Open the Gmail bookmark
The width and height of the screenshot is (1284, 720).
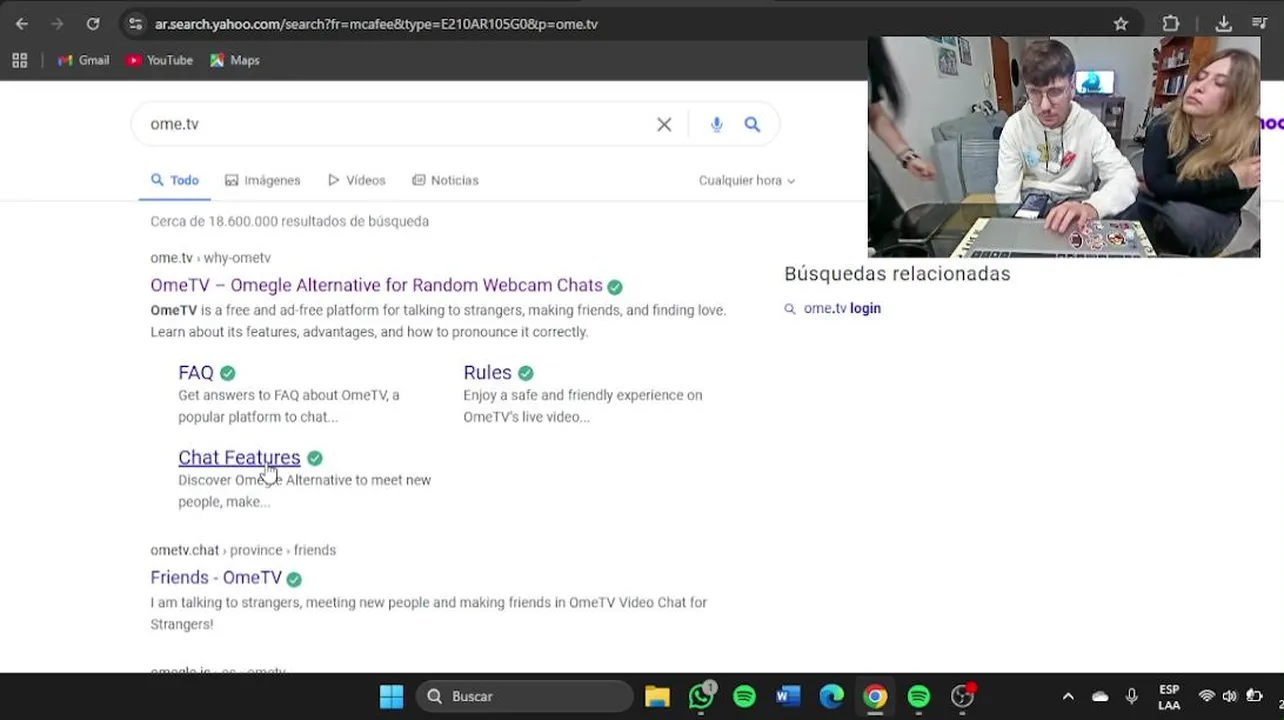(83, 60)
